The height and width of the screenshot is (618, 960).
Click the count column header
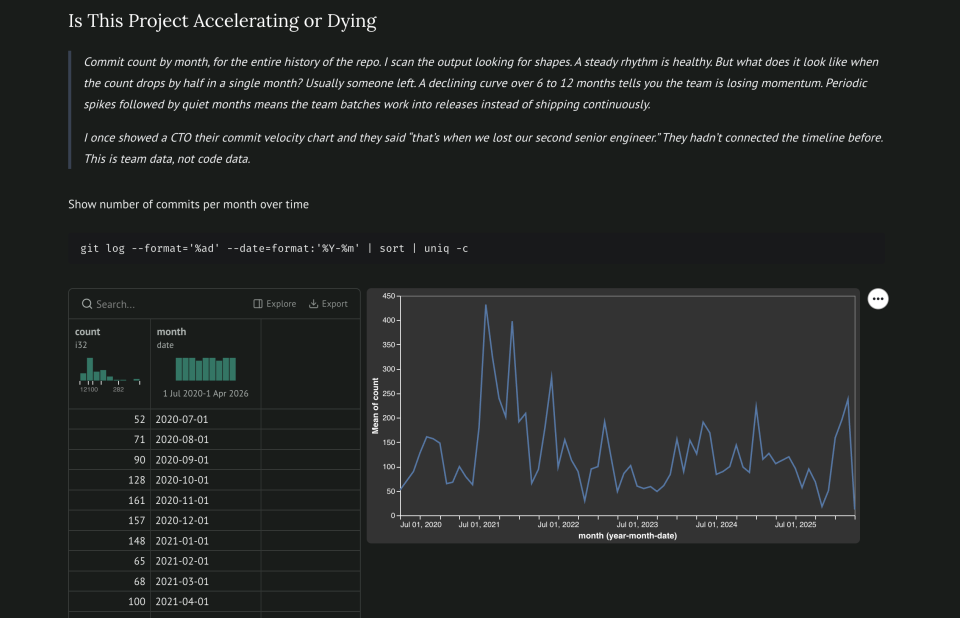coord(88,331)
